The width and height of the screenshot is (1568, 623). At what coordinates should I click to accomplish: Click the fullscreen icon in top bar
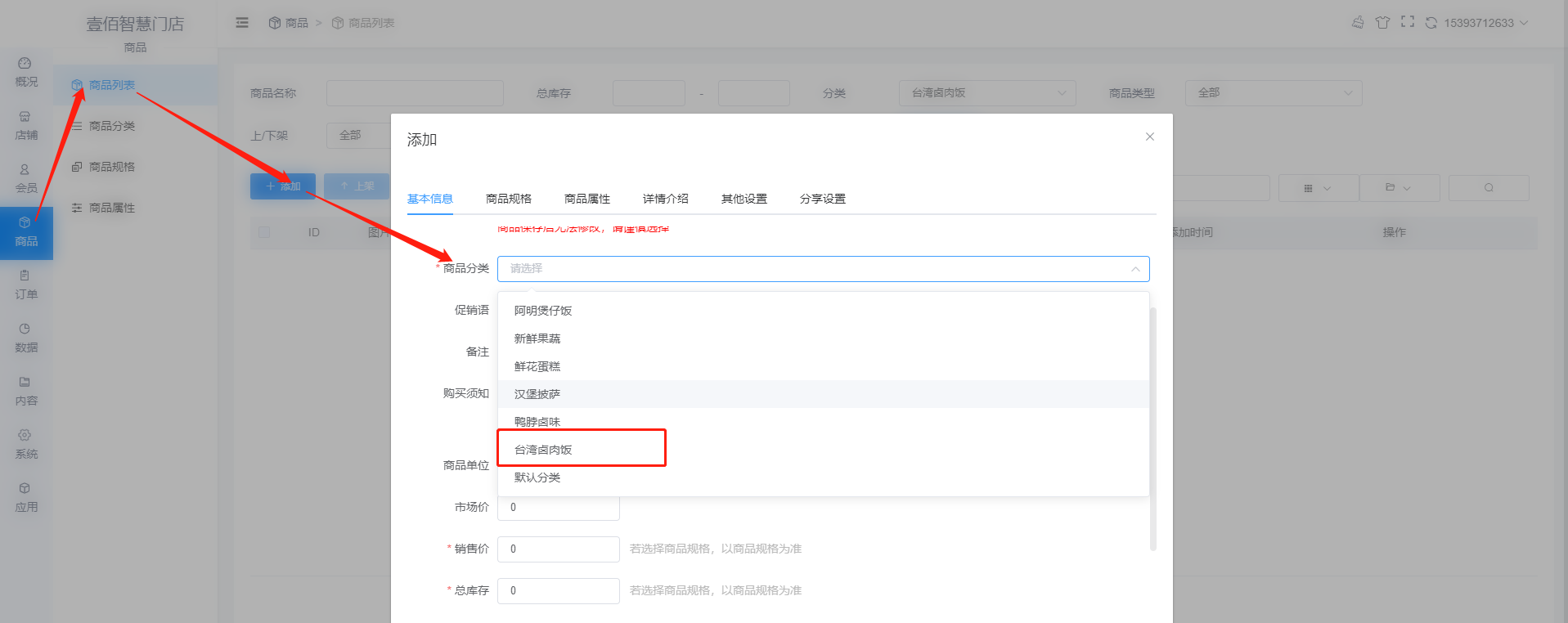pyautogui.click(x=1408, y=22)
